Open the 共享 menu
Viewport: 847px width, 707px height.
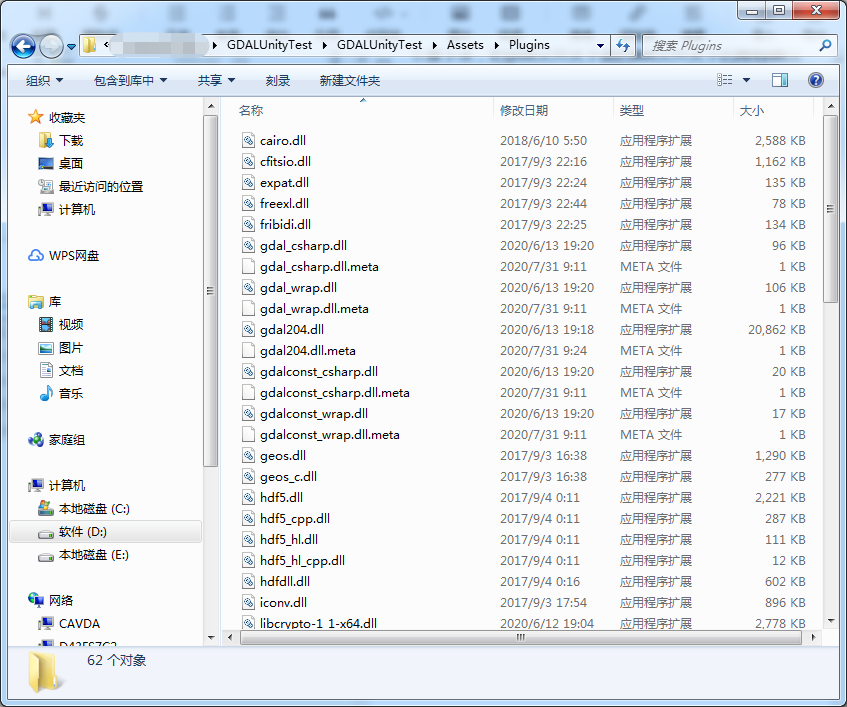point(216,80)
